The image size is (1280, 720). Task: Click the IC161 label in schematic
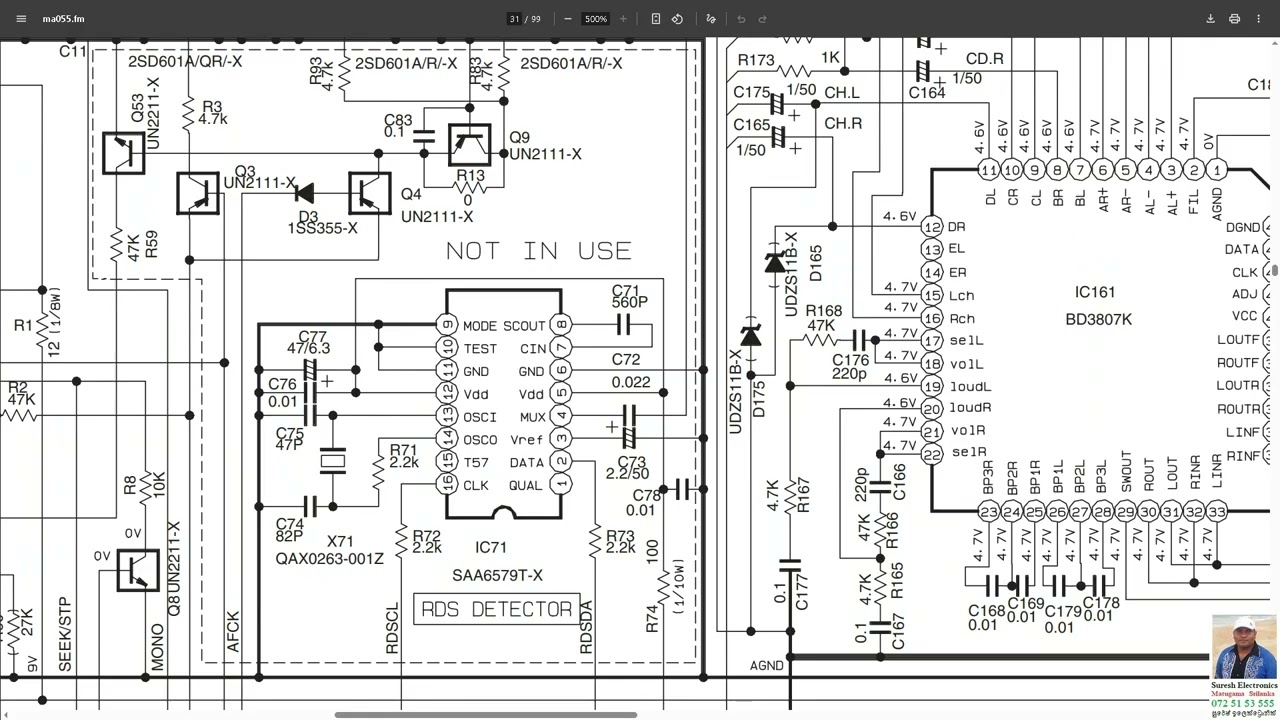(x=1095, y=292)
